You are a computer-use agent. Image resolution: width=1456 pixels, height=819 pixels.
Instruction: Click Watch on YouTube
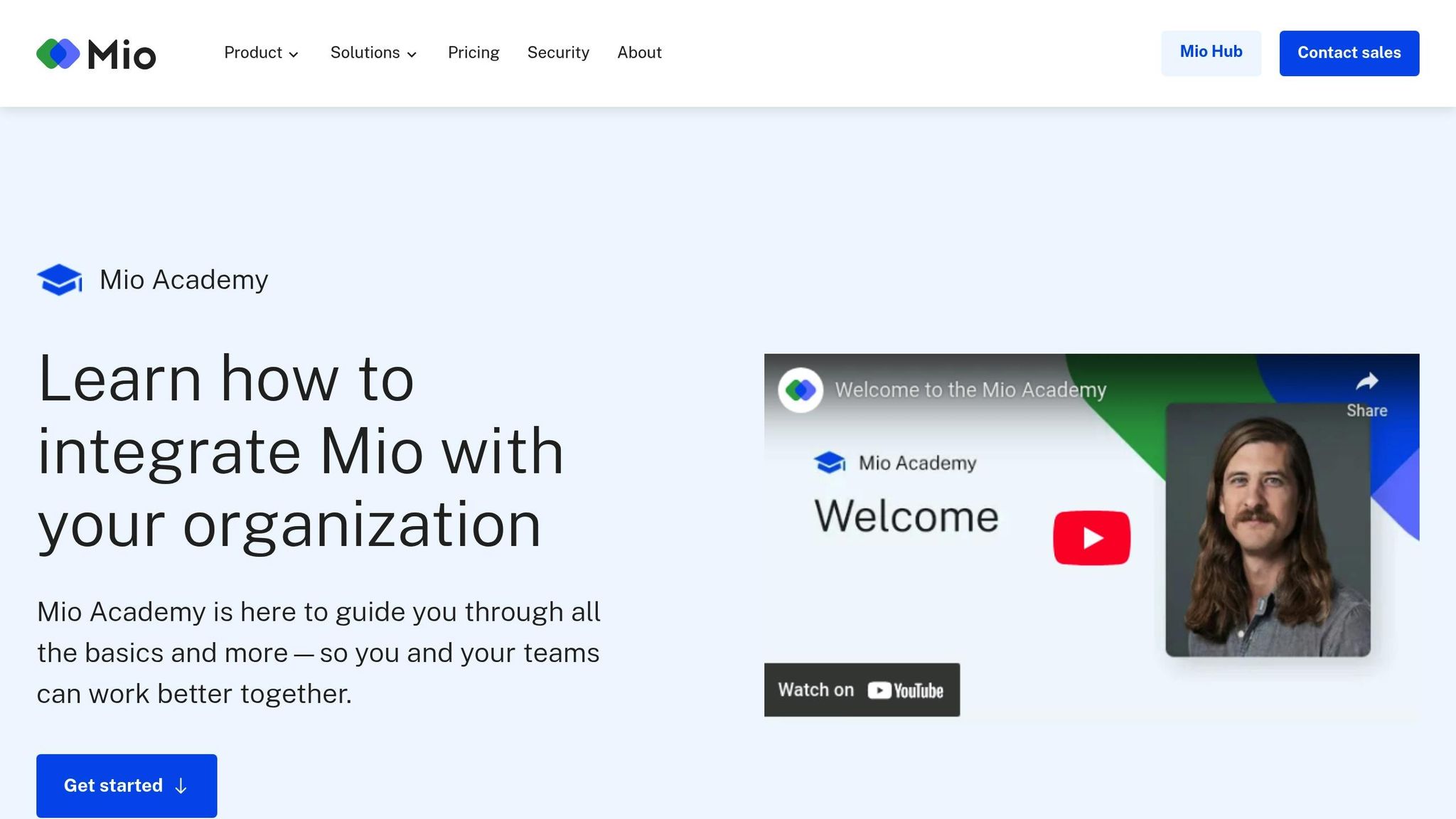[862, 690]
